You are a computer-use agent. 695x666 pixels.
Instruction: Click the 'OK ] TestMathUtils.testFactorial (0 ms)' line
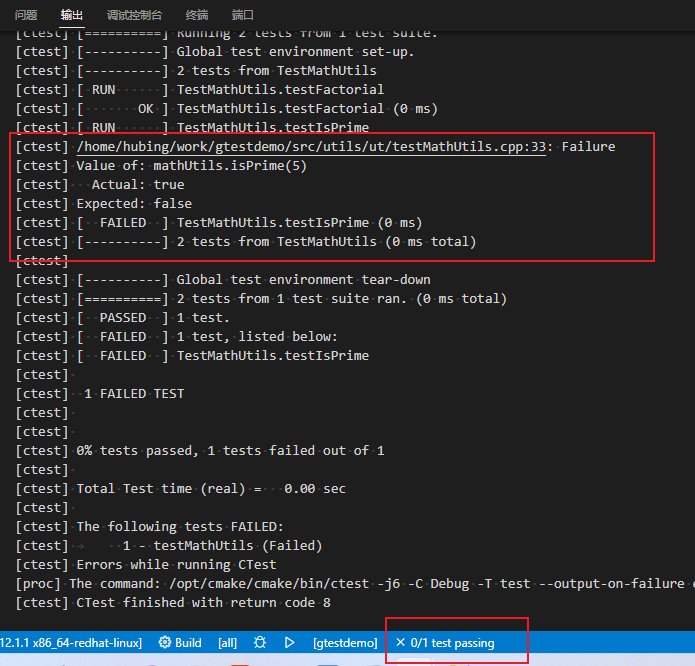pyautogui.click(x=226, y=109)
